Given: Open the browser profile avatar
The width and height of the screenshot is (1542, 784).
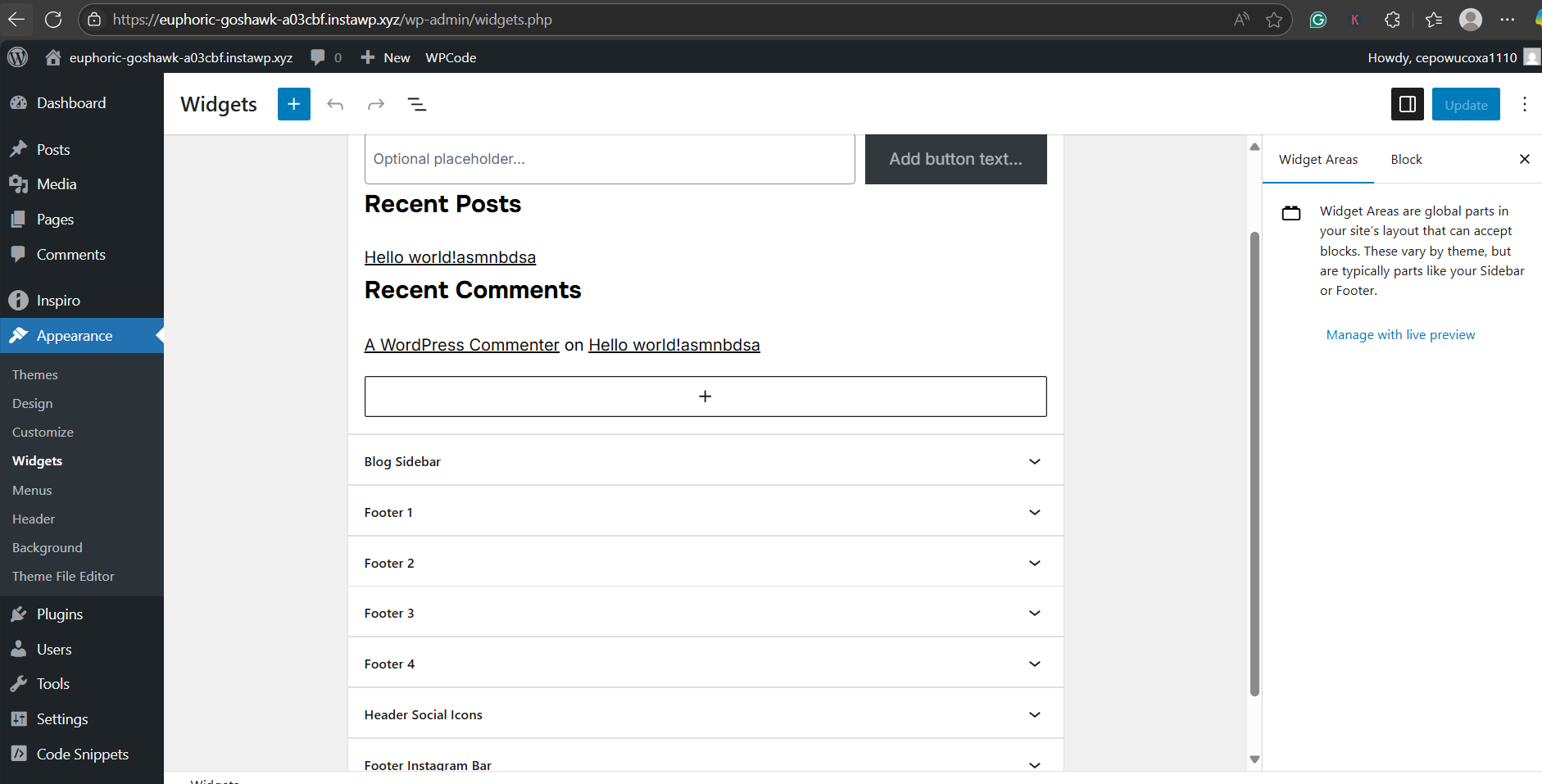Looking at the screenshot, I should click(x=1471, y=20).
